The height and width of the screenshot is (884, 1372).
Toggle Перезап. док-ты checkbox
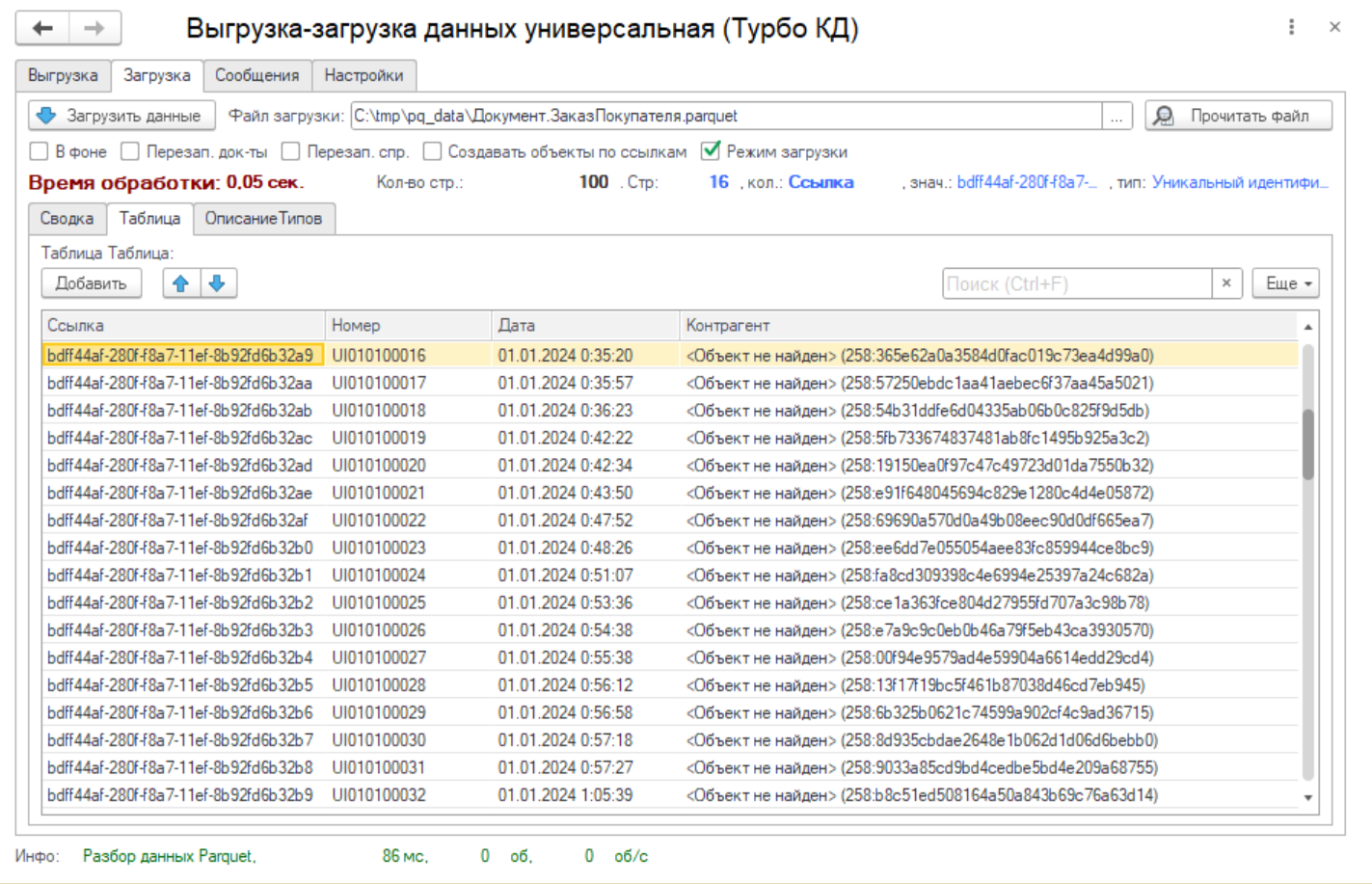click(130, 151)
